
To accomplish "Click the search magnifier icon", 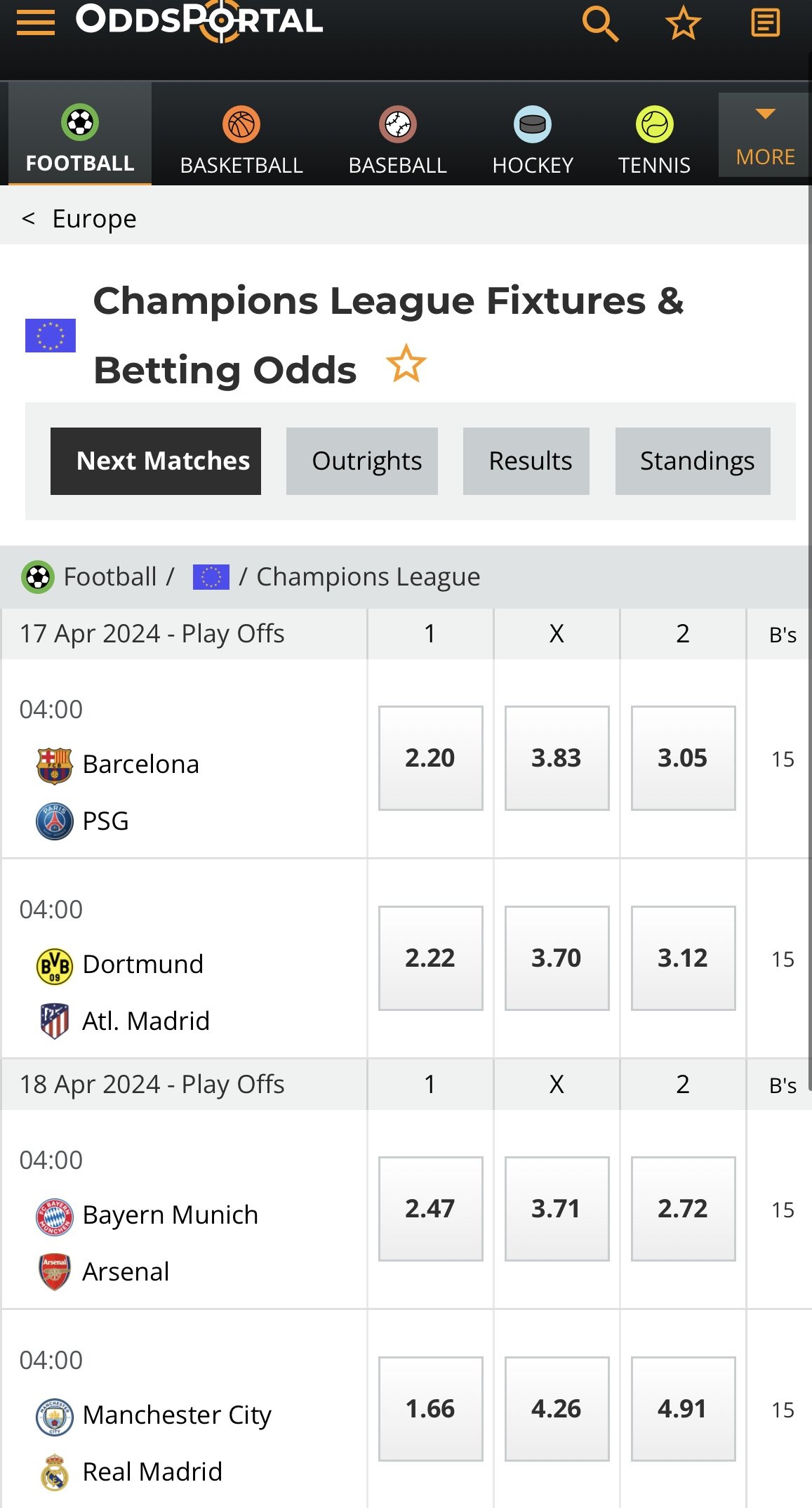I will tap(600, 23).
